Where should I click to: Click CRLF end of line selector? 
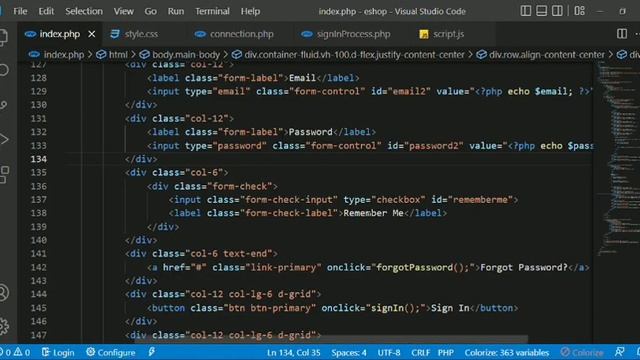pyautogui.click(x=420, y=352)
